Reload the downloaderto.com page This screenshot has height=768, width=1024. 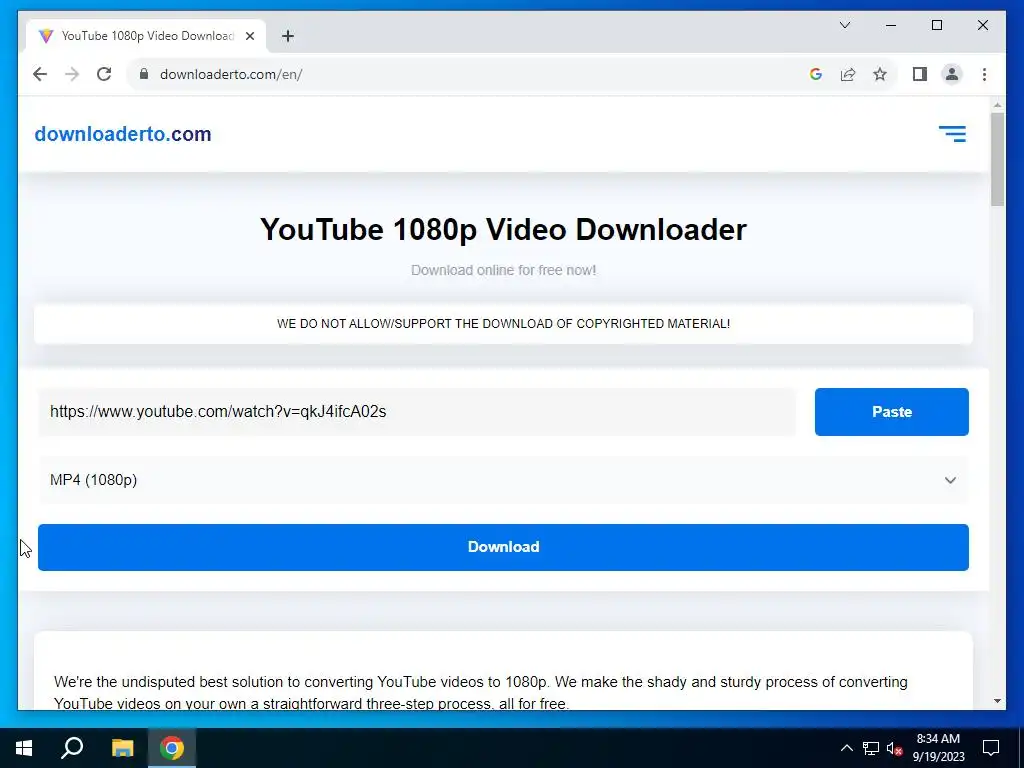[104, 74]
